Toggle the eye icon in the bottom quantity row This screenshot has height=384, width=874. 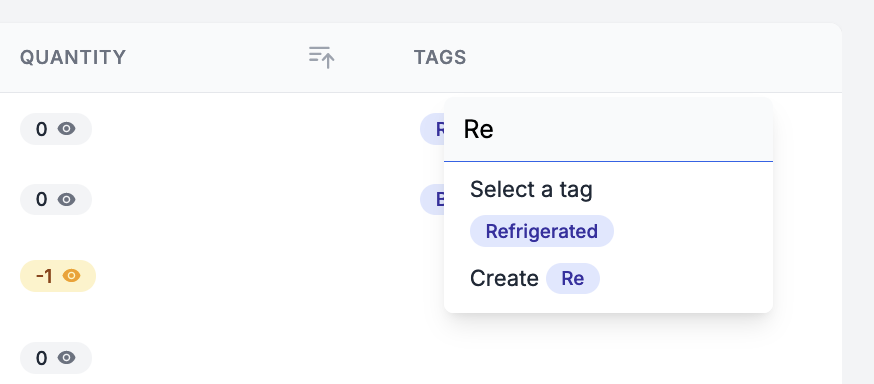pyautogui.click(x=66, y=357)
